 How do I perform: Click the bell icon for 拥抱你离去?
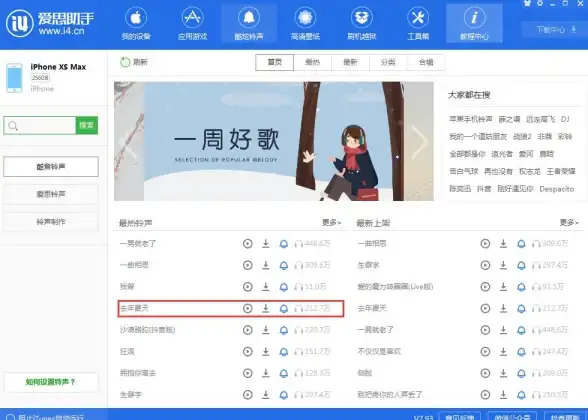point(284,373)
